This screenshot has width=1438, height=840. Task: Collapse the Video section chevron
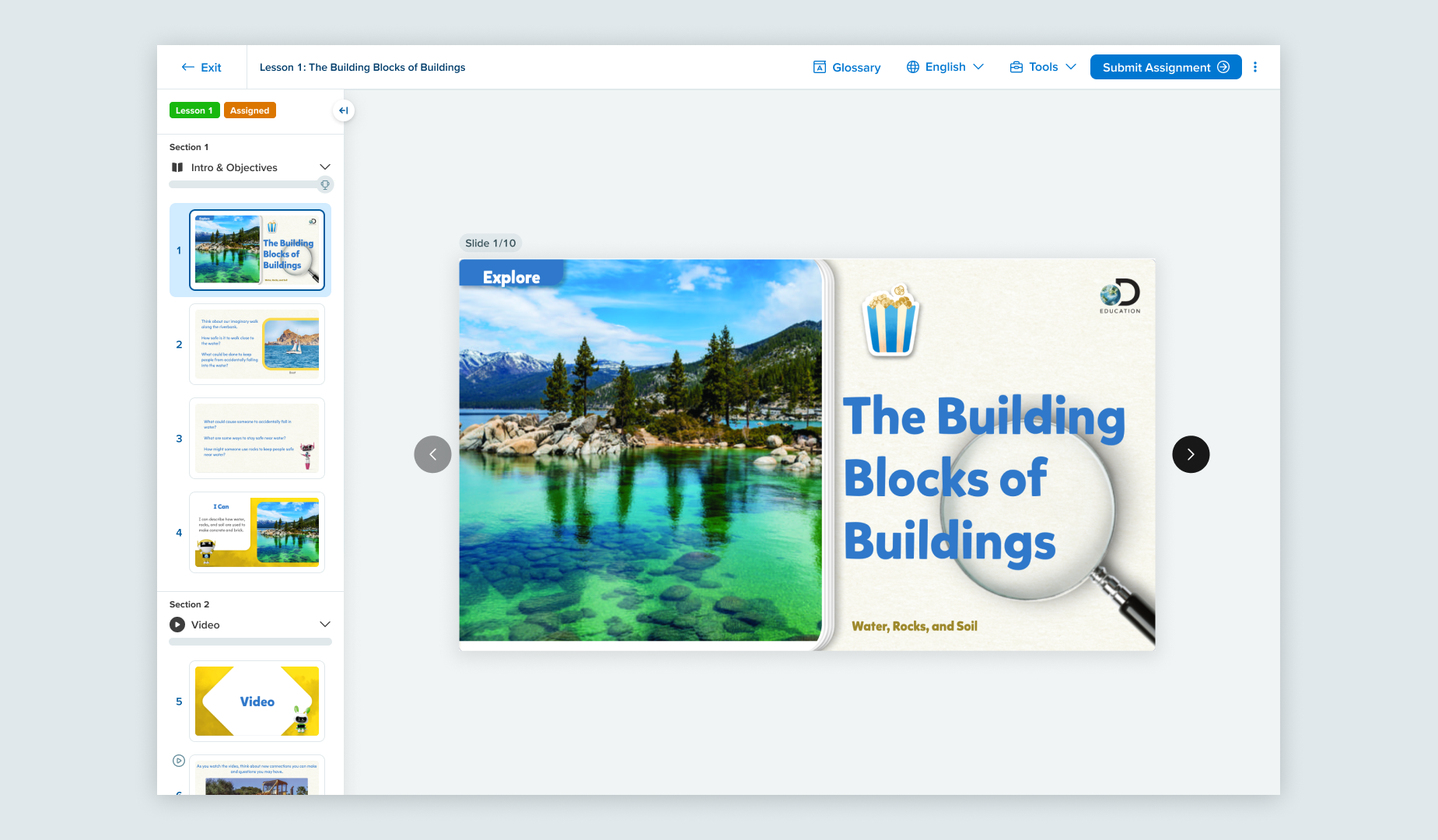coord(325,625)
